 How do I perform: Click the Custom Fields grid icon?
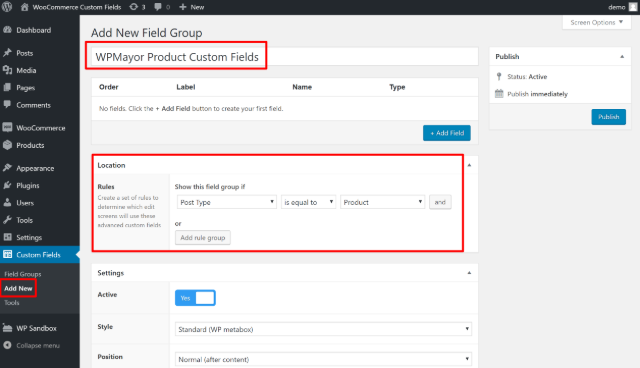click(x=7, y=254)
